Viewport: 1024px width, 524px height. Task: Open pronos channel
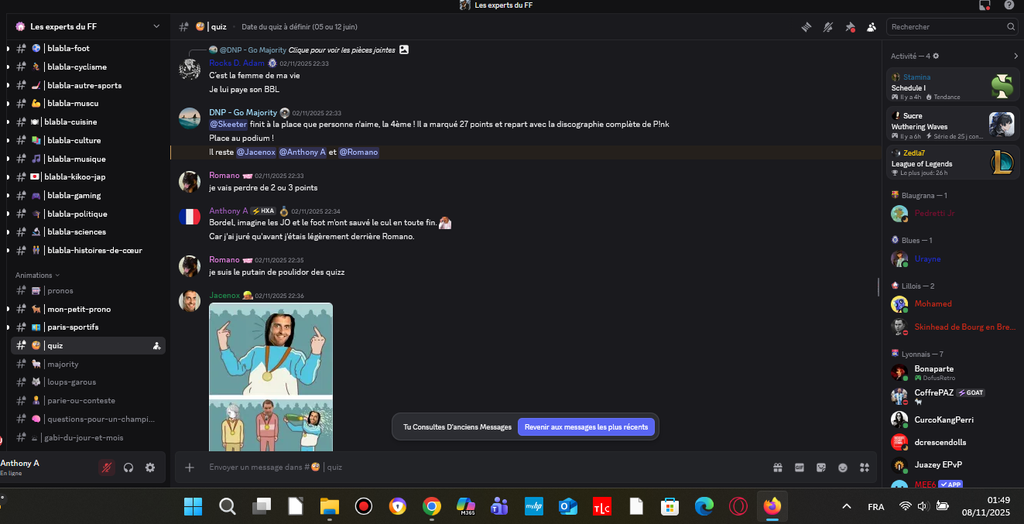point(88,290)
